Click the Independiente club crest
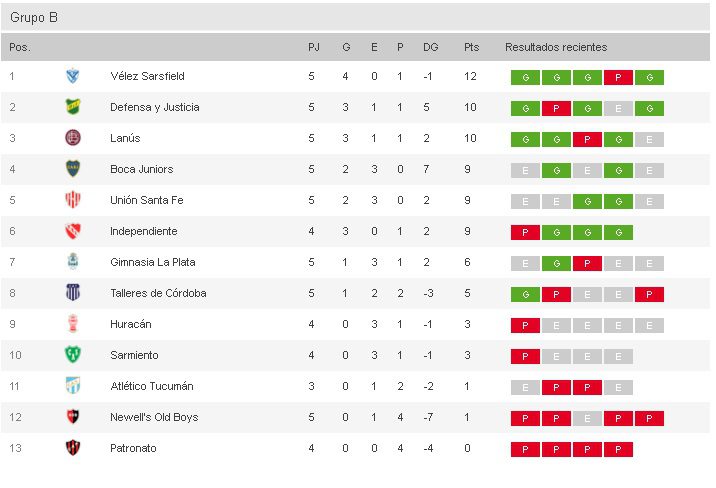Screen dimensions: 716x488 [x=72, y=231]
